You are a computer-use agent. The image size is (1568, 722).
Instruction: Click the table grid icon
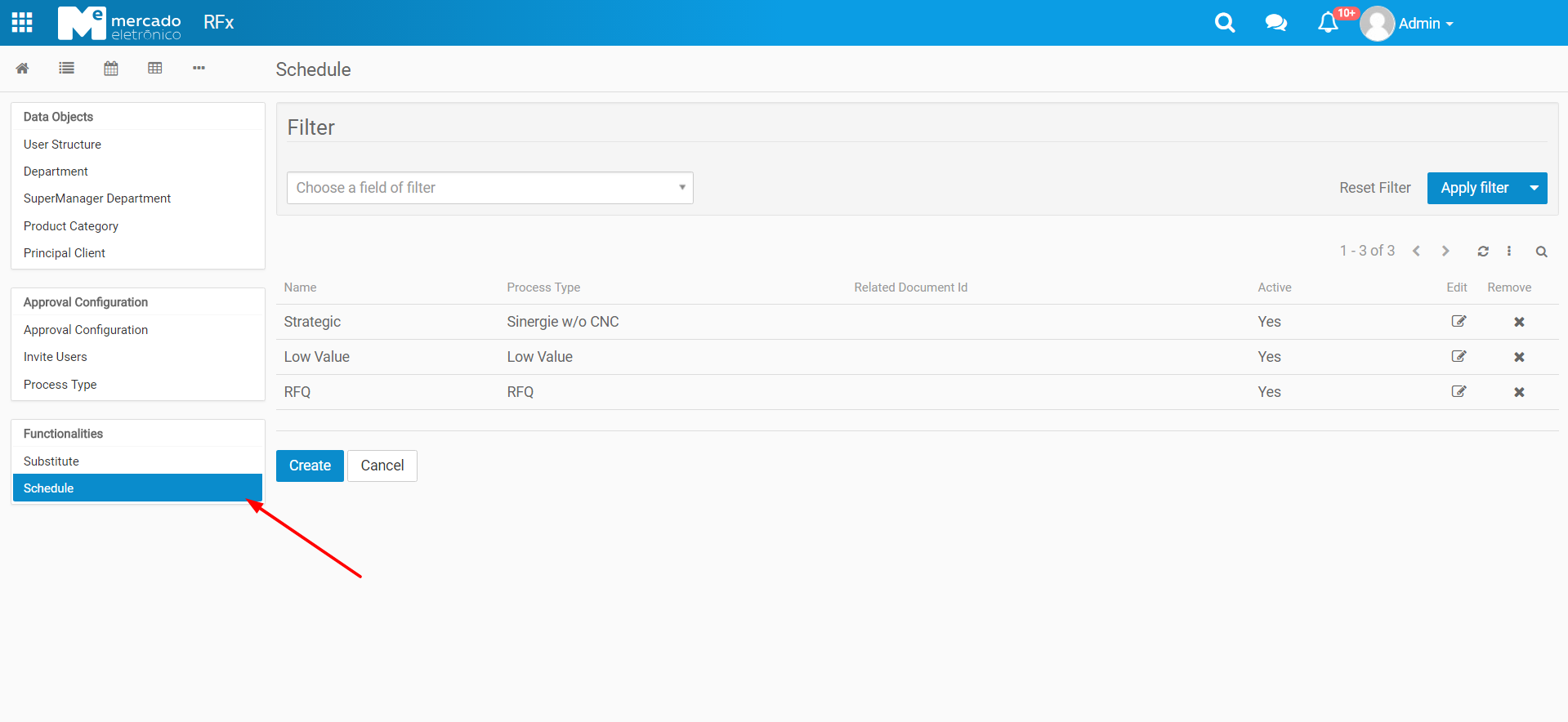click(155, 69)
